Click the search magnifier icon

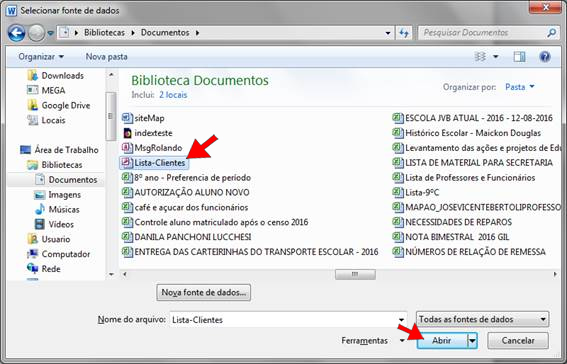551,33
